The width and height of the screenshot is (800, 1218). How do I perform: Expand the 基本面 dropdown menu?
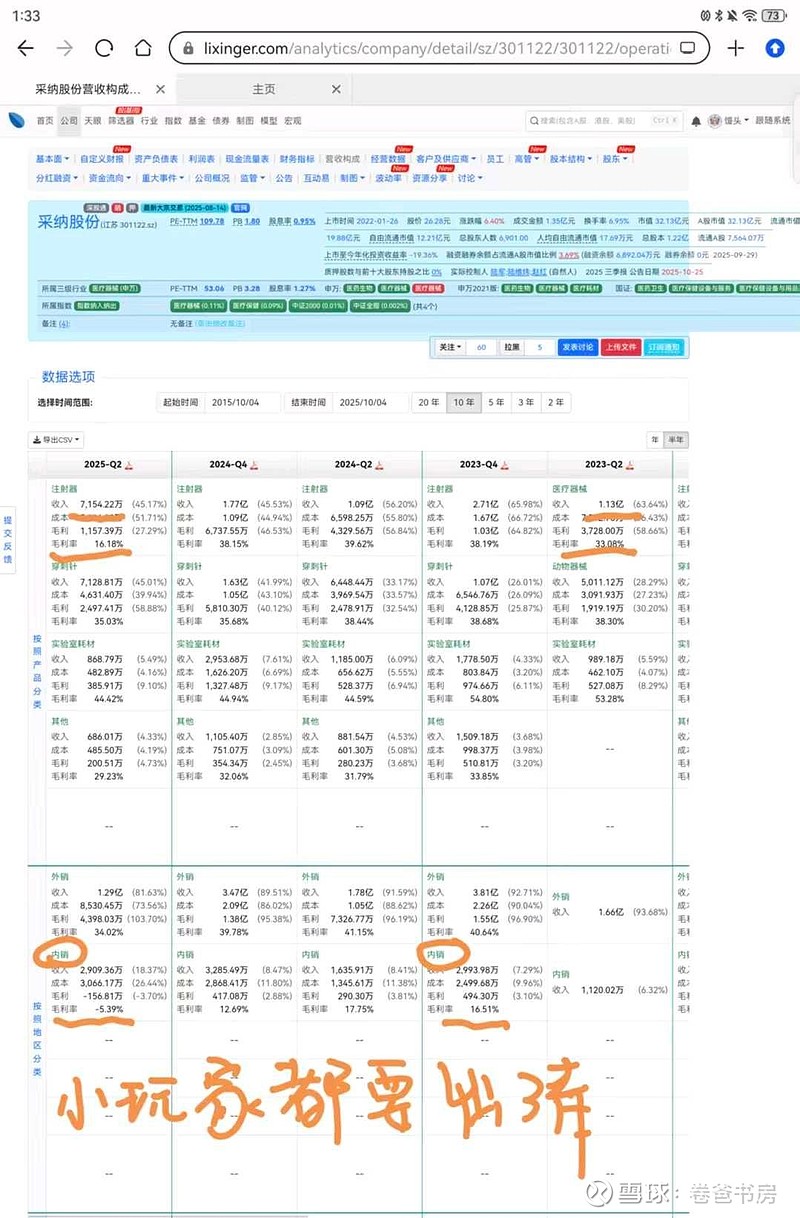tap(52, 159)
